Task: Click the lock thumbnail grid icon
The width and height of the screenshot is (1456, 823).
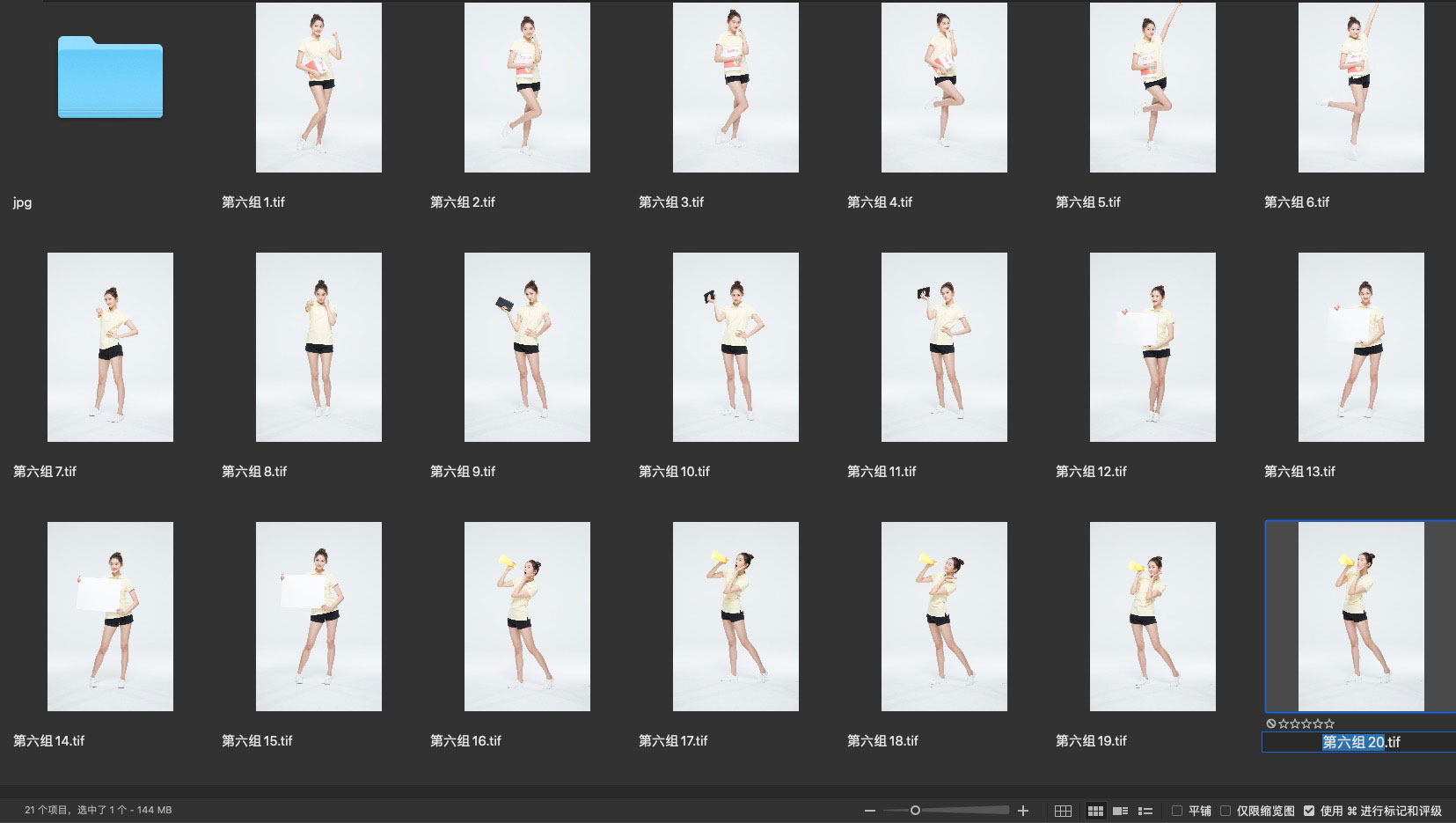Action: coord(1063,811)
